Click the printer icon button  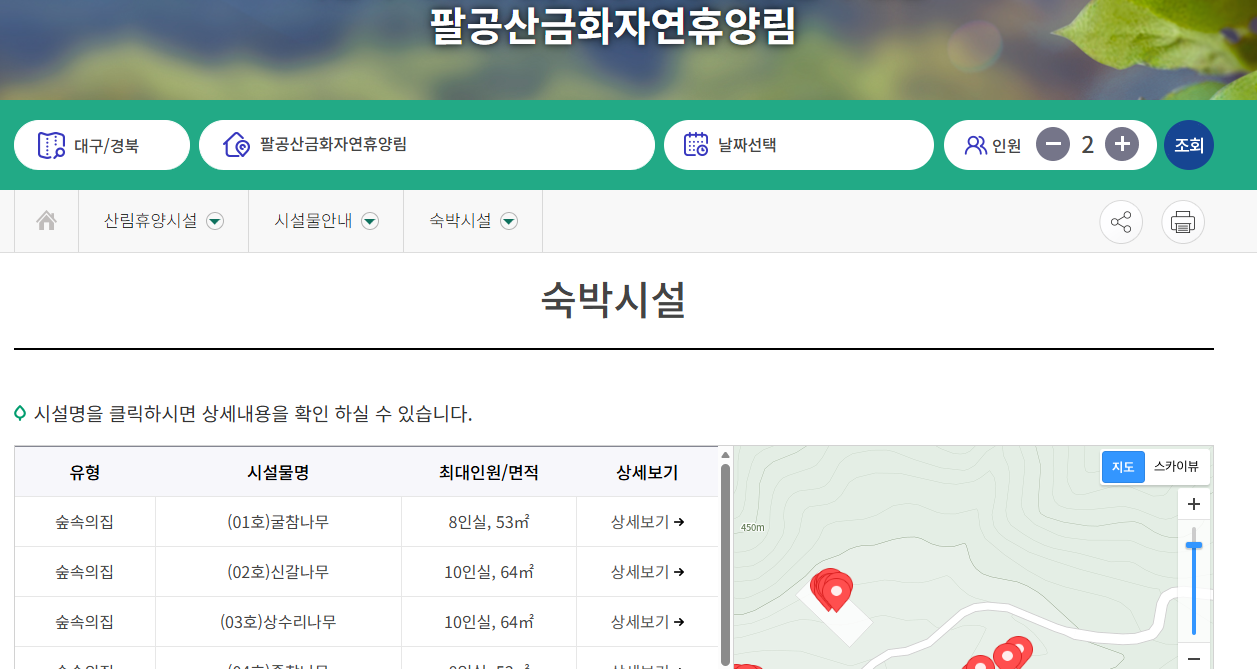click(1183, 222)
